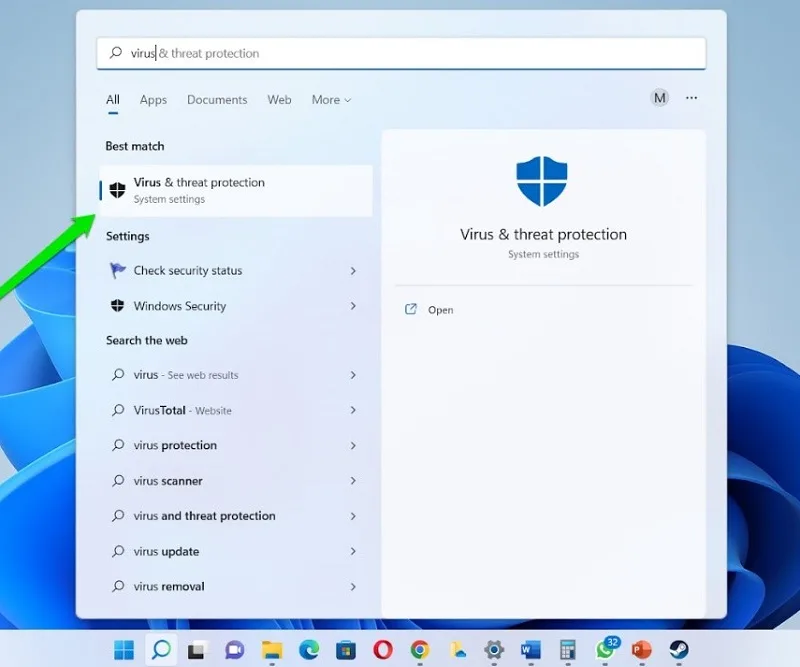Open Settings gear icon on taskbar
The image size is (800, 667).
point(494,650)
